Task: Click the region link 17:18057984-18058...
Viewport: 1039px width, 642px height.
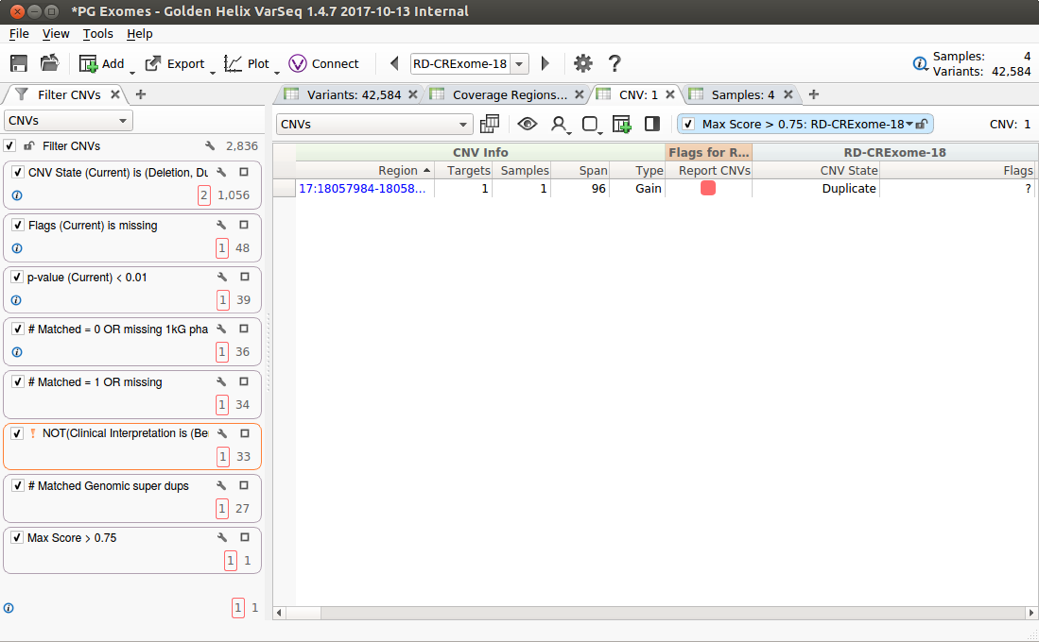Action: (360, 188)
